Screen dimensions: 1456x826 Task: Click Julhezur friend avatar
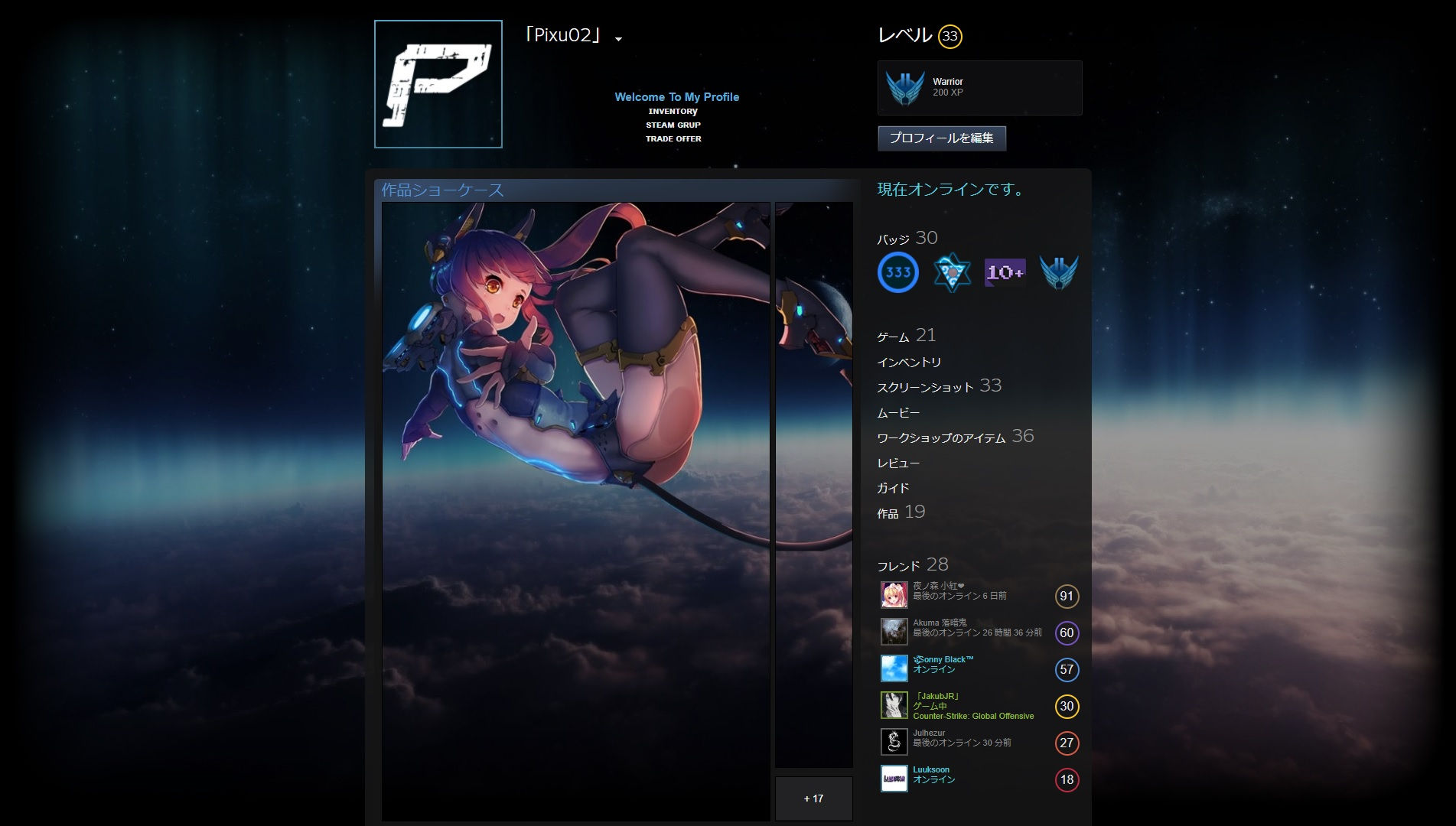click(894, 742)
